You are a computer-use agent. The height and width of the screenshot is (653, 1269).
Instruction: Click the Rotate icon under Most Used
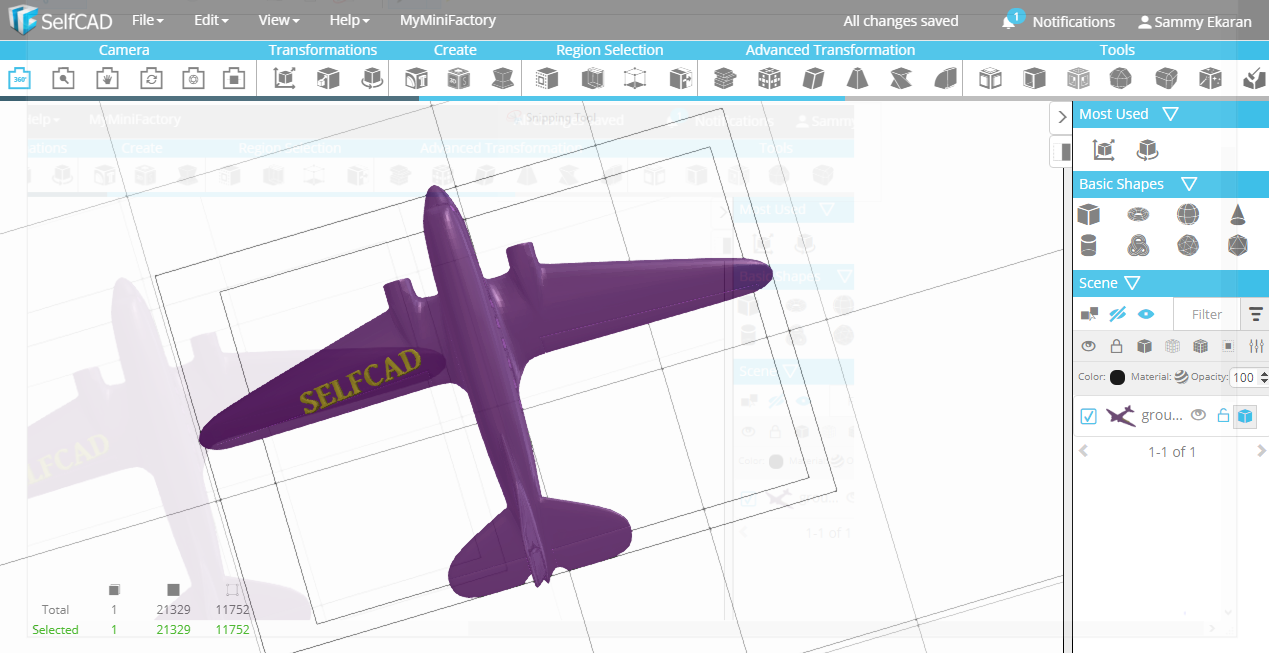[1147, 150]
